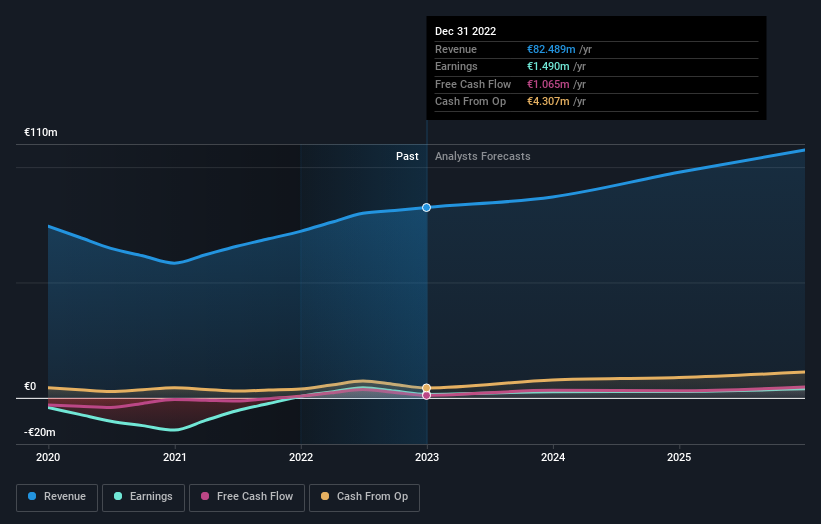This screenshot has width=821, height=524.
Task: Click the Revenue data point at 2023
Action: 427,208
